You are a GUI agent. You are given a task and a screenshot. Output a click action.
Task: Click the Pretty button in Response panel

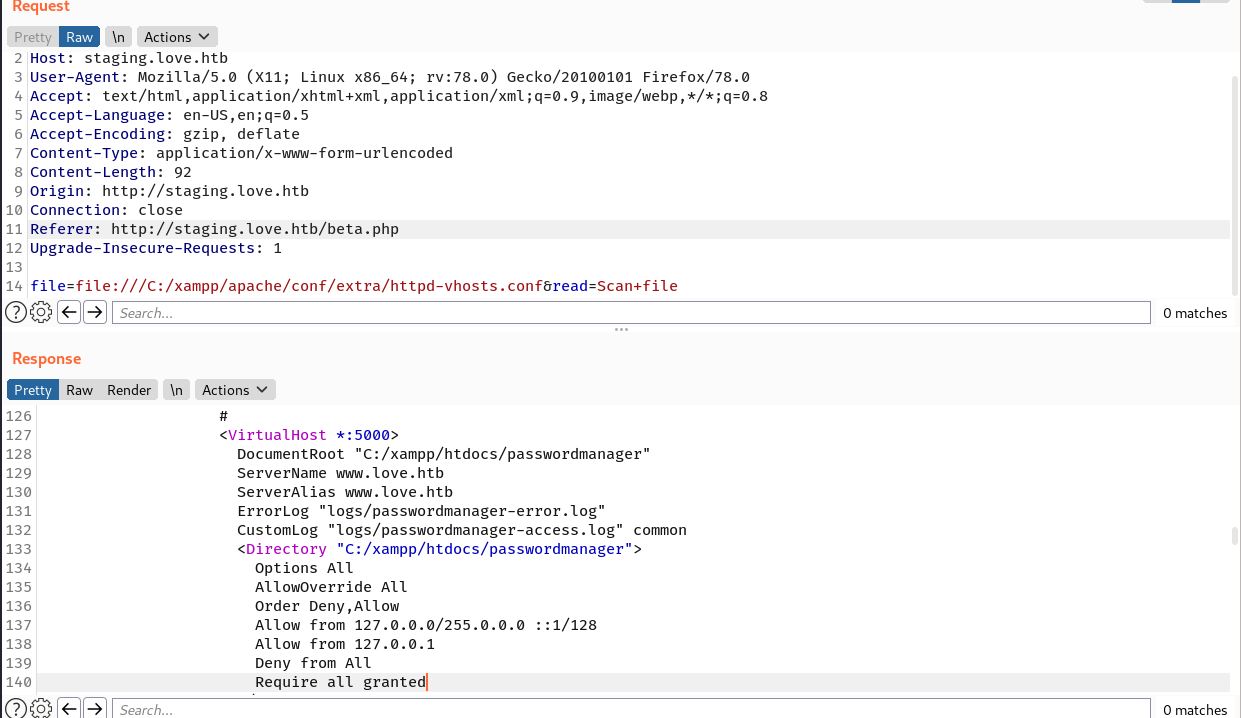[x=32, y=390]
